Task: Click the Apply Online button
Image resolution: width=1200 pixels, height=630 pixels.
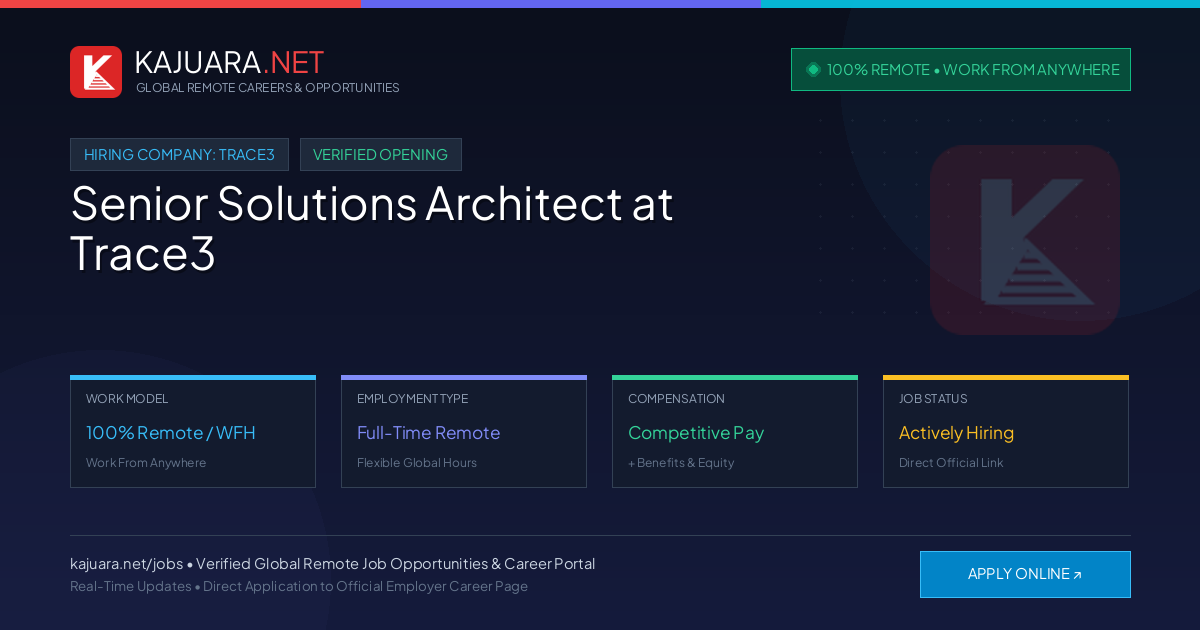Action: pos(1025,574)
